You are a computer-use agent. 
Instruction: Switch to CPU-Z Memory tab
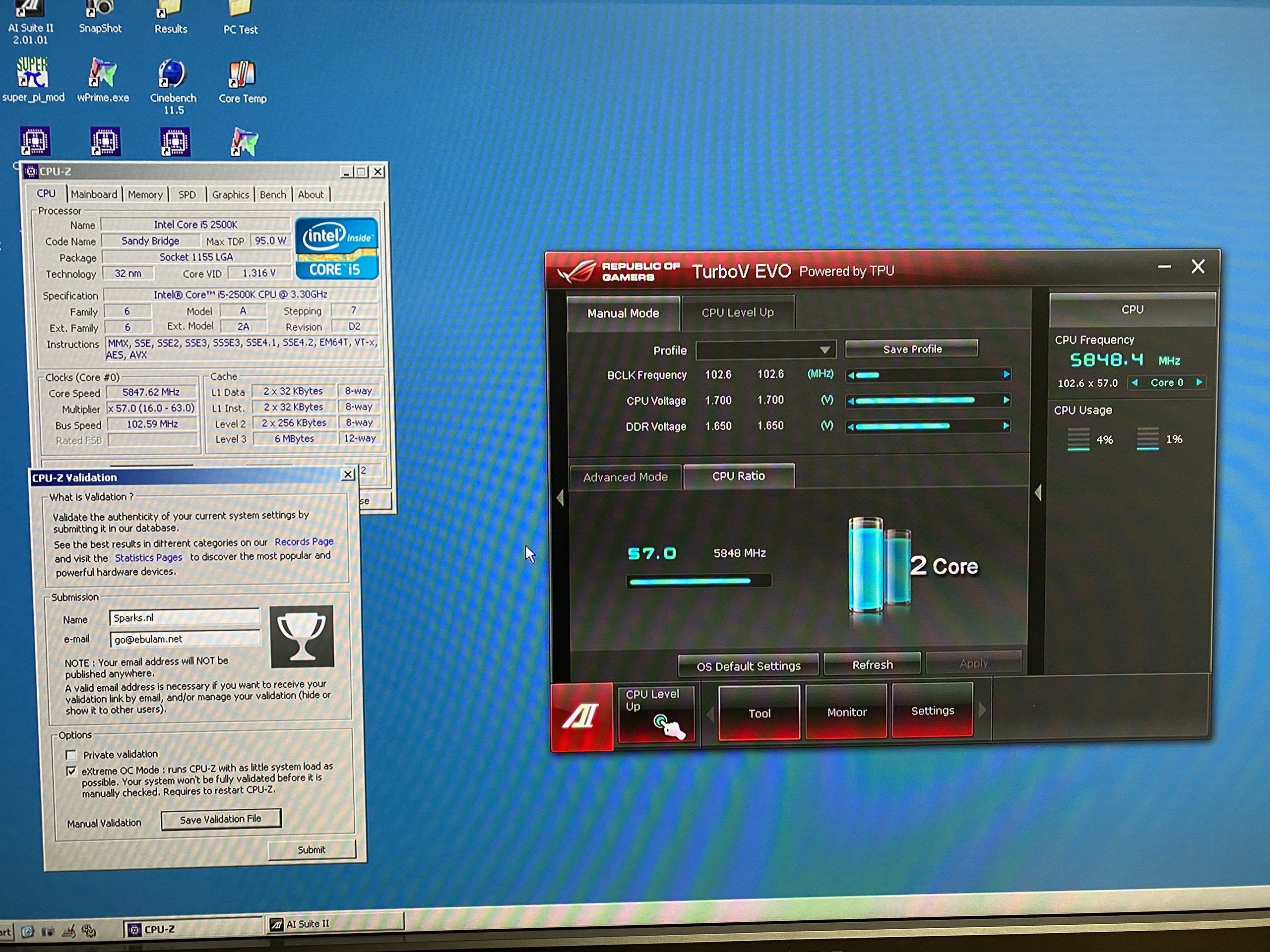(x=145, y=194)
